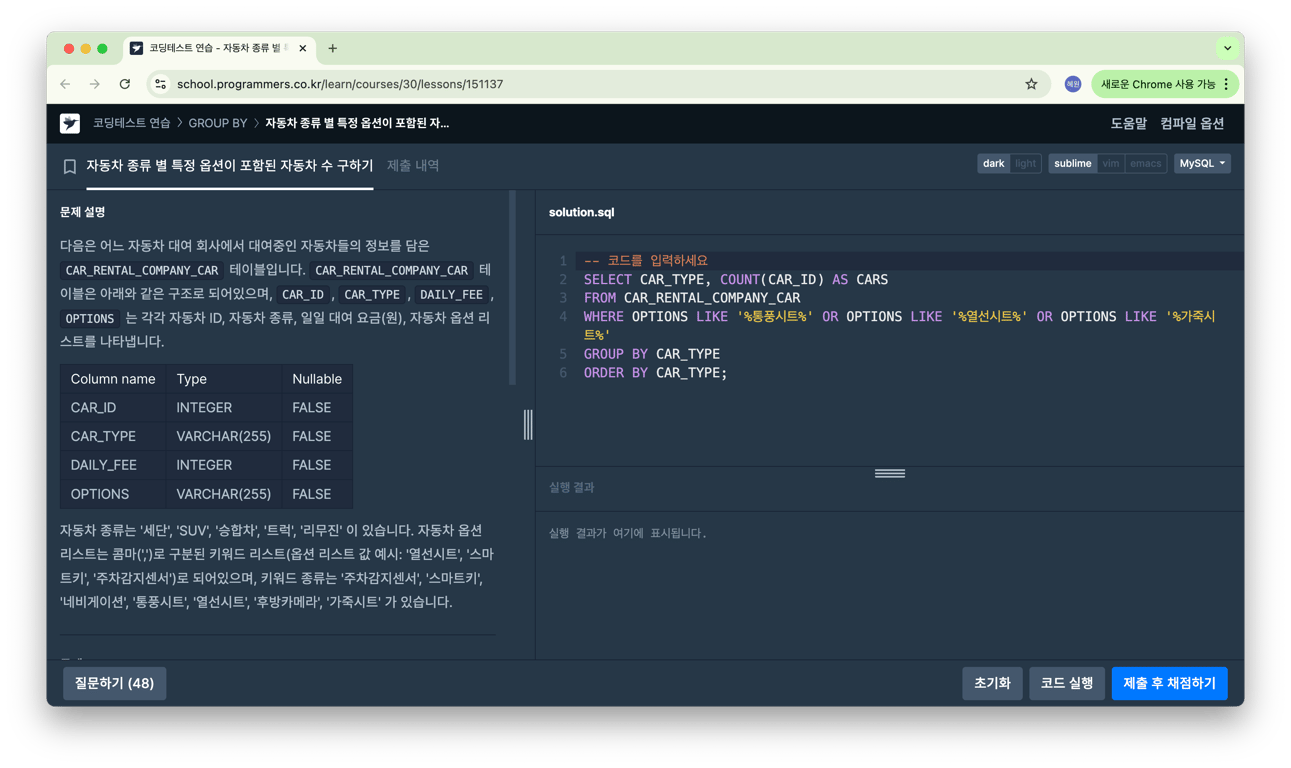Open a new browser tab with the plus icon

331,47
